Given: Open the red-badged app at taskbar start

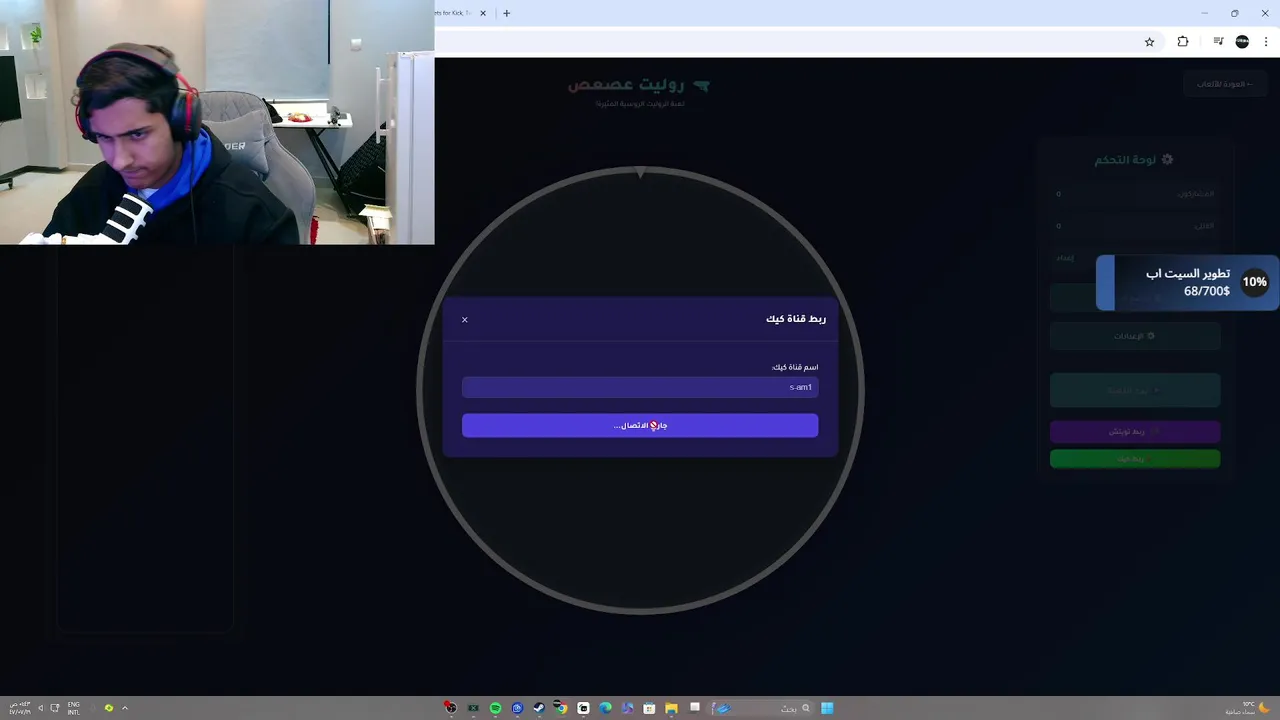Looking at the screenshot, I should (450, 708).
